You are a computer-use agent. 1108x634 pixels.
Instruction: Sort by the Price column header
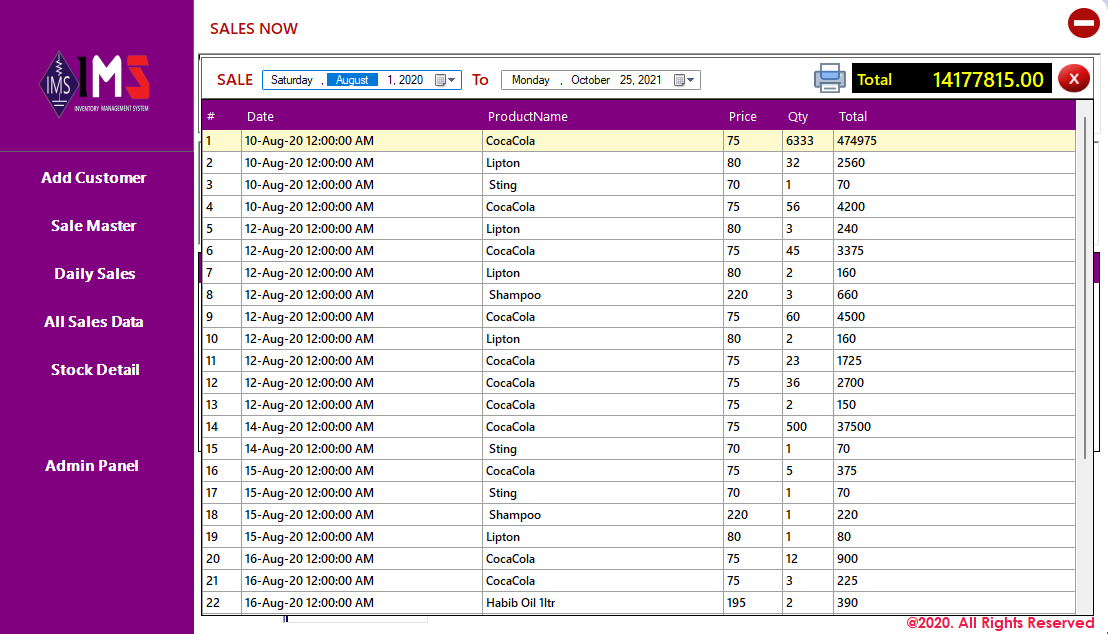(x=743, y=117)
